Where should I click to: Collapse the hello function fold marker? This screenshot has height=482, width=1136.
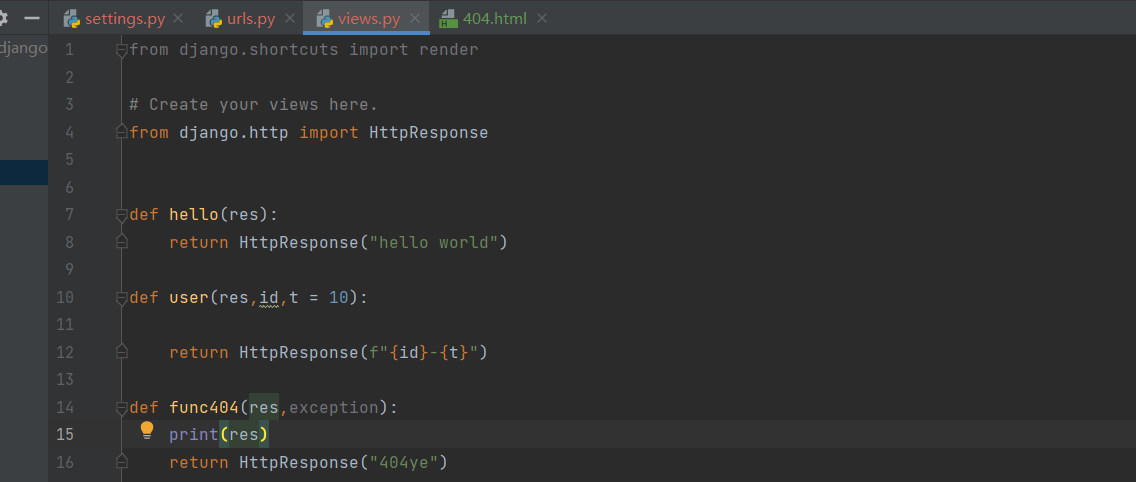(x=122, y=215)
